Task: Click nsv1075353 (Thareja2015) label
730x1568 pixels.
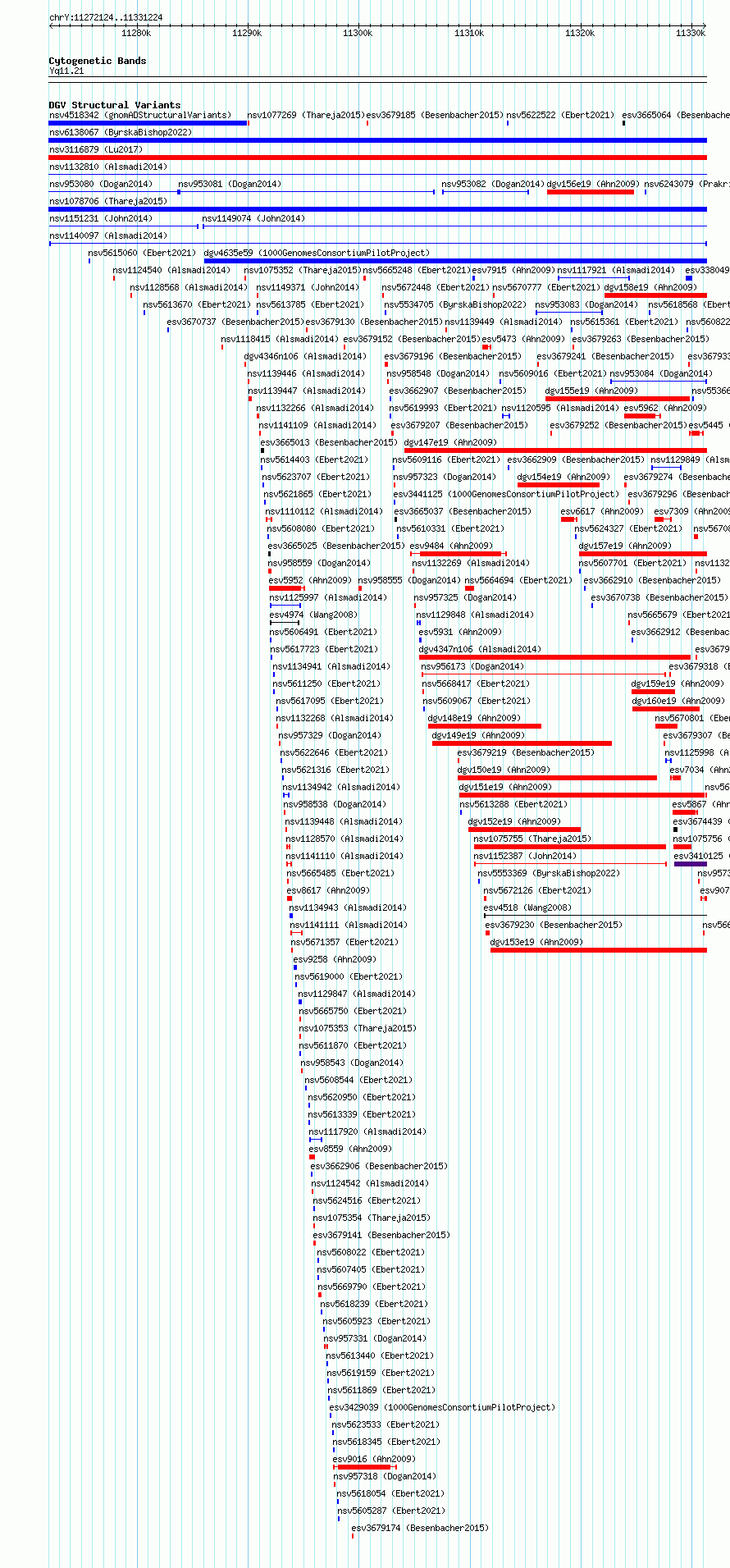Action: 358,1028
